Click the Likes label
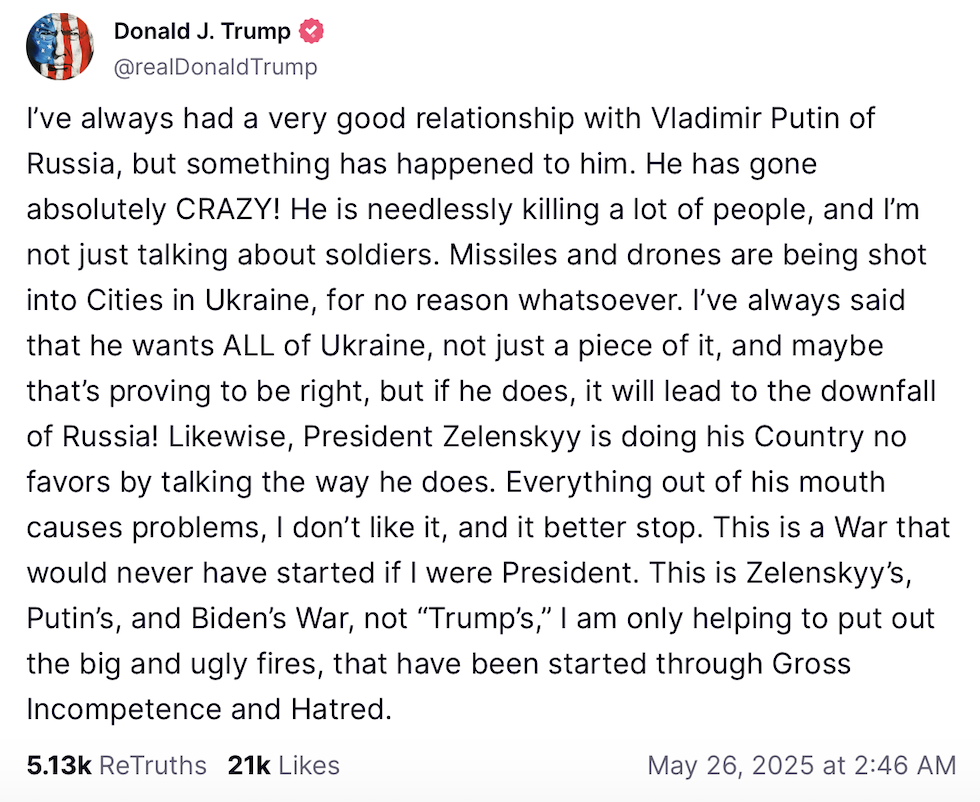 (x=309, y=766)
